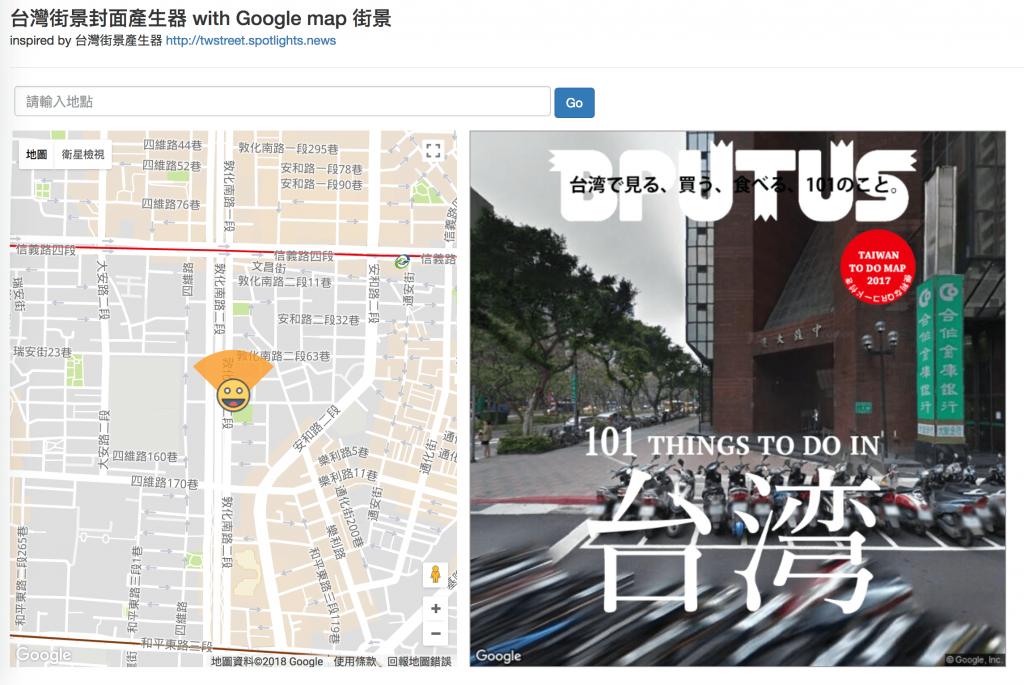The width and height of the screenshot is (1024, 685).
Task: Click the Street View pegman icon
Action: pos(435,575)
